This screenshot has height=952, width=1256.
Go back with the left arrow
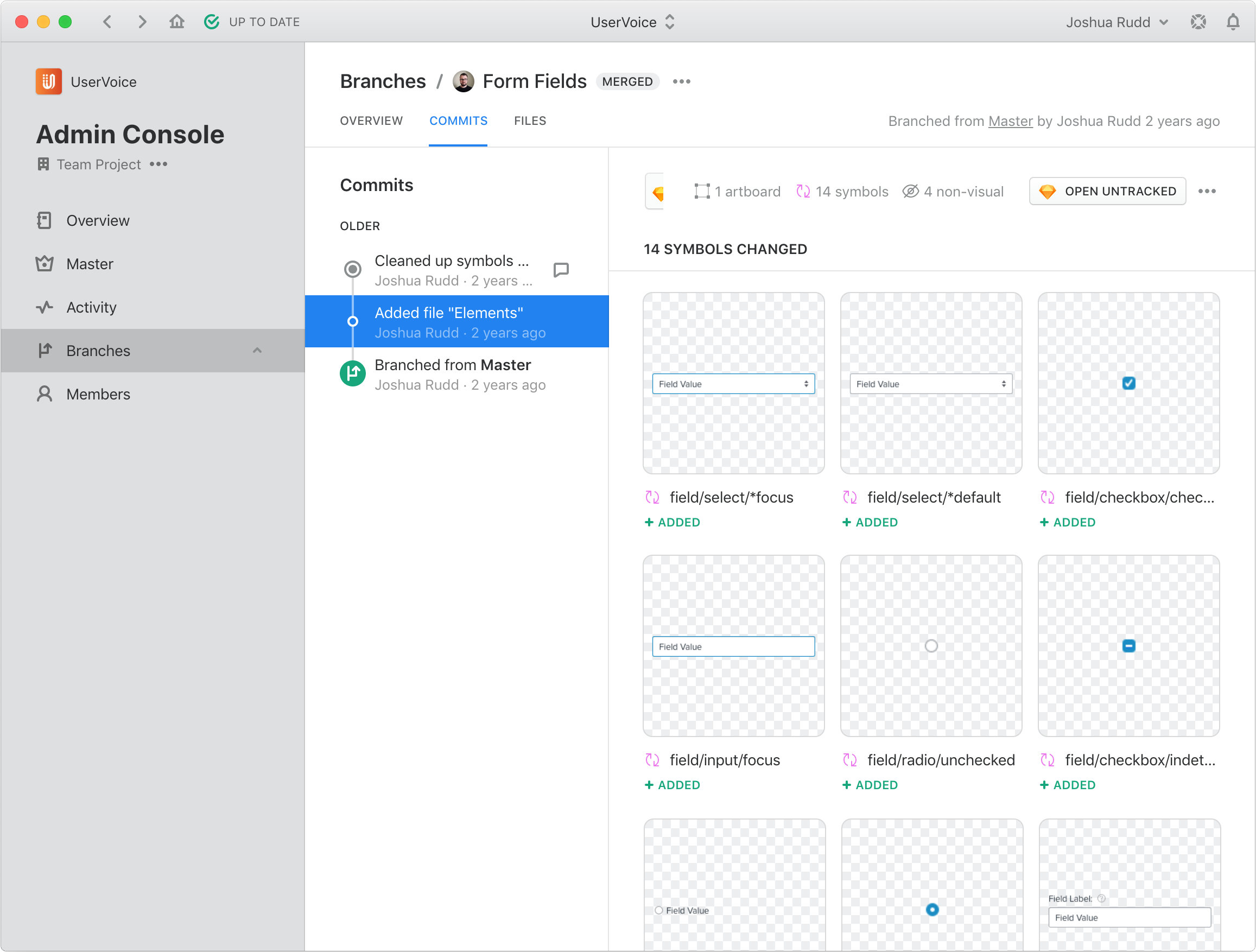pos(107,22)
